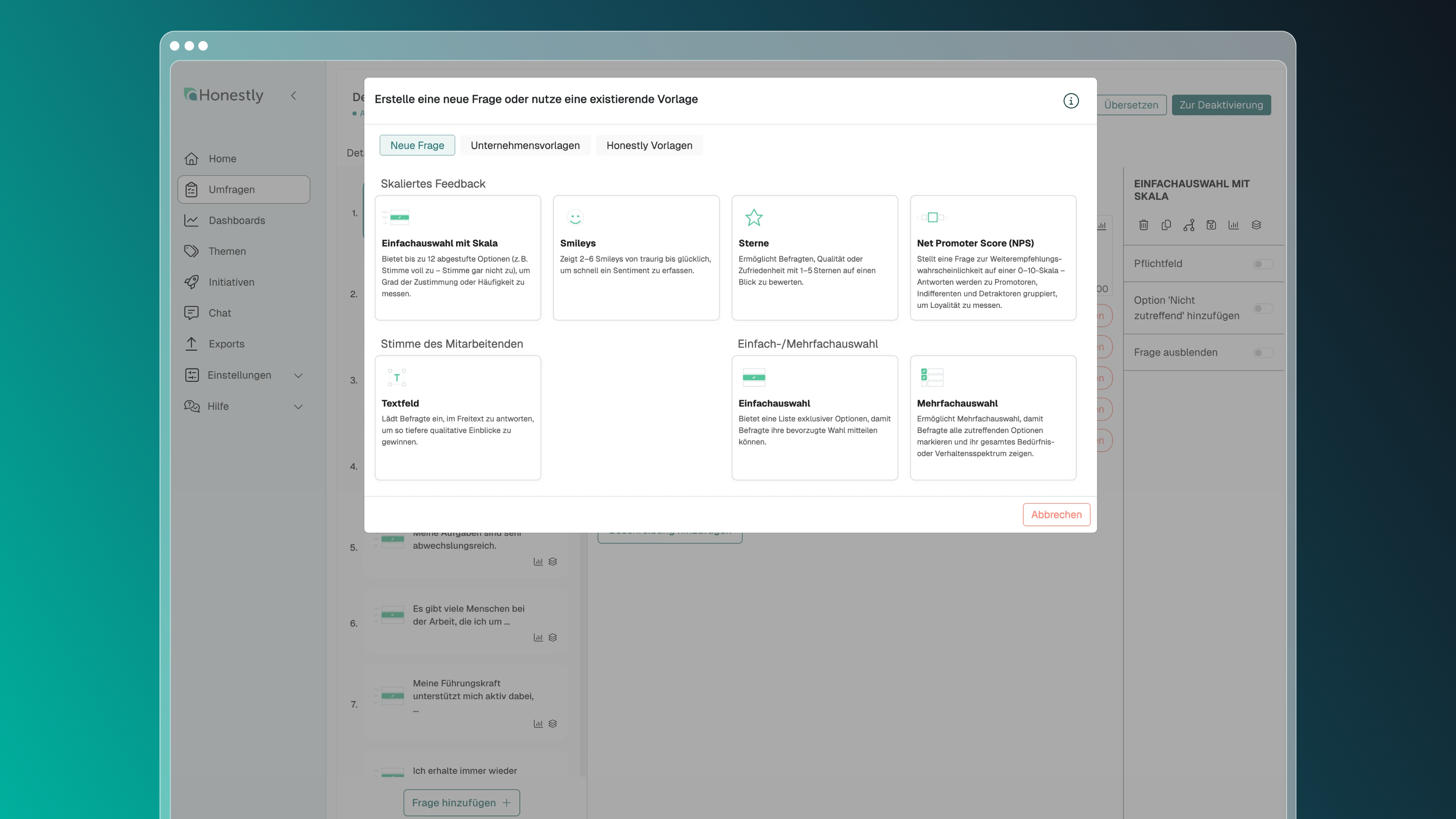Switch to the Honestly Vorlagen tab
The height and width of the screenshot is (819, 1456).
tap(649, 145)
